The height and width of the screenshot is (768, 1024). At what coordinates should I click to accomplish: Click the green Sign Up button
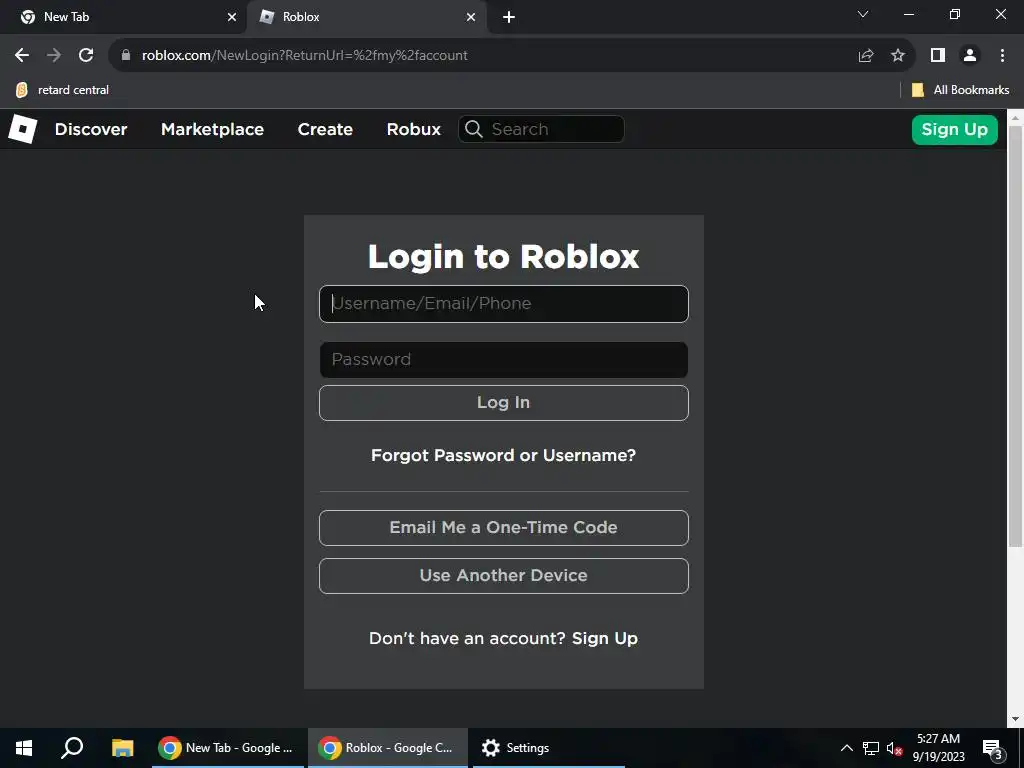(x=954, y=129)
